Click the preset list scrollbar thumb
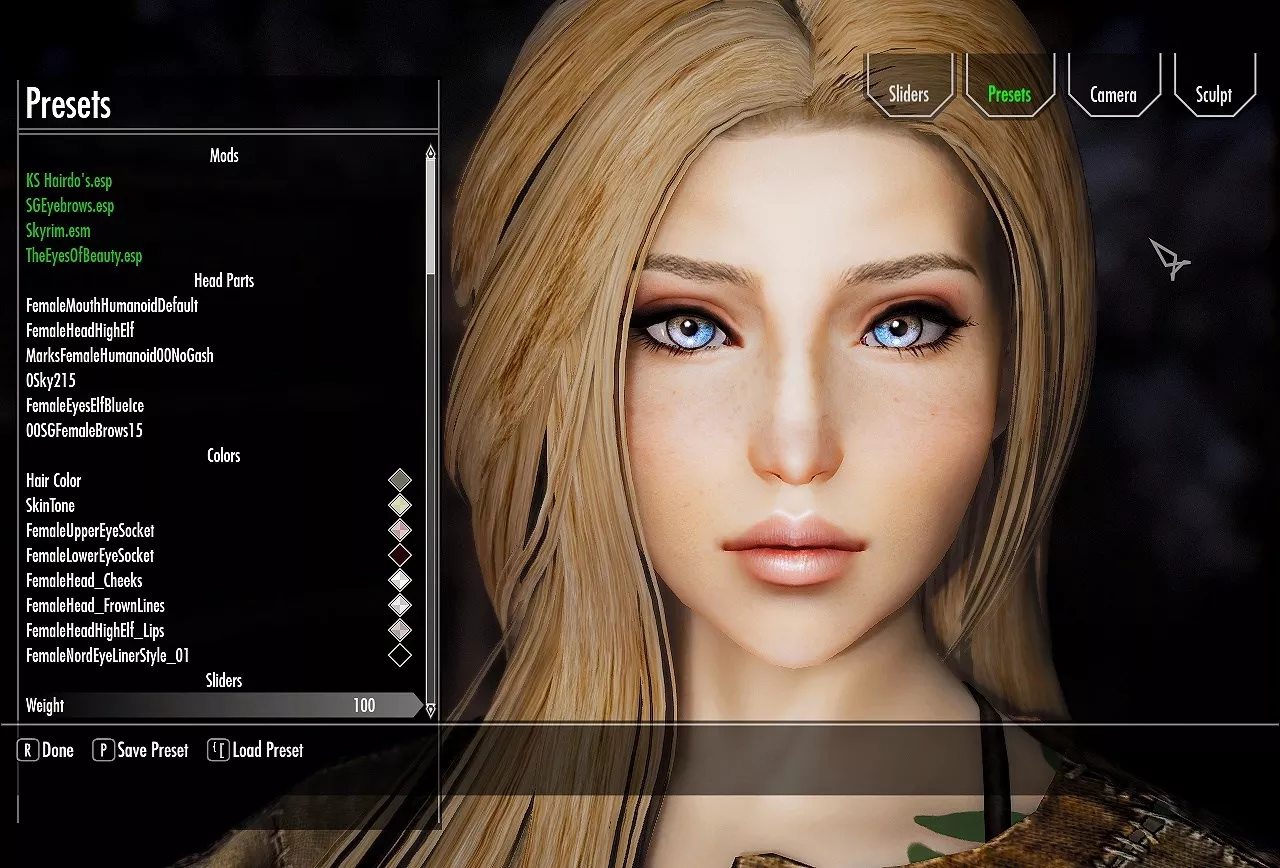Viewport: 1280px width, 868px height. 431,216
